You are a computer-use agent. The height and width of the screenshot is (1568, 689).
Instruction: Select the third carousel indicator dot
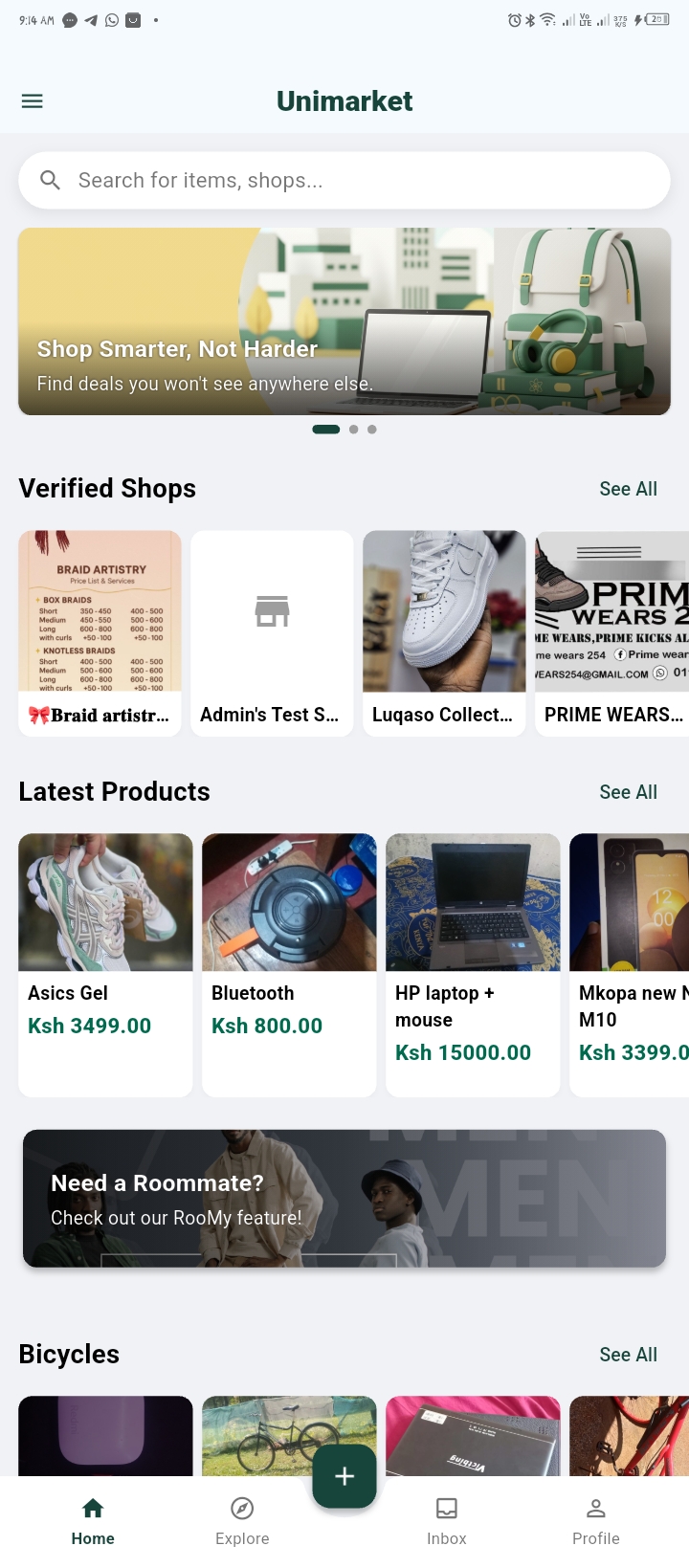(x=371, y=429)
